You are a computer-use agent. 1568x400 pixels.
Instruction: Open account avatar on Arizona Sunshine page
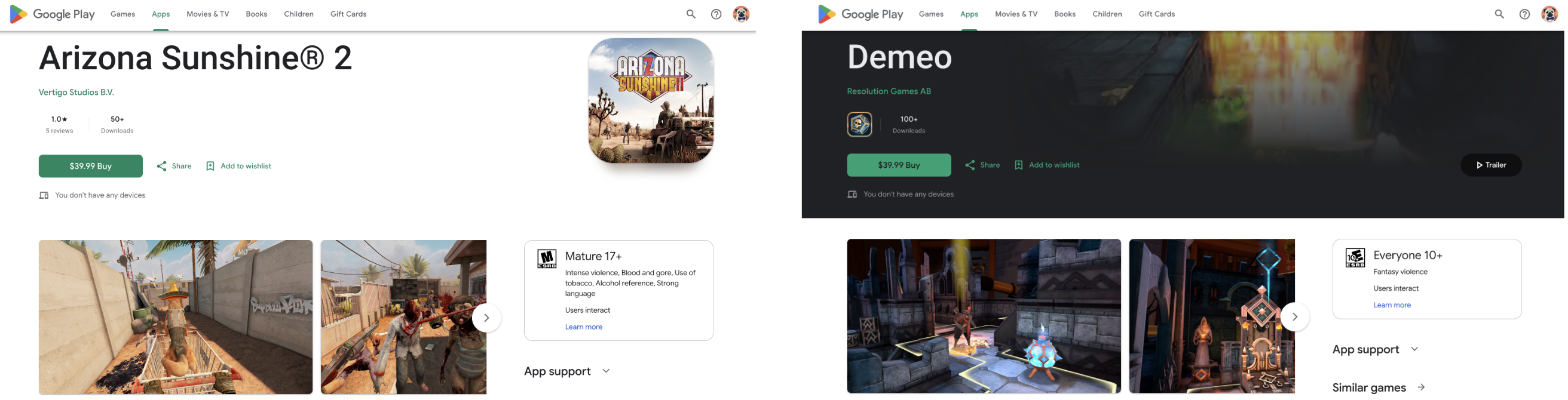pos(742,14)
